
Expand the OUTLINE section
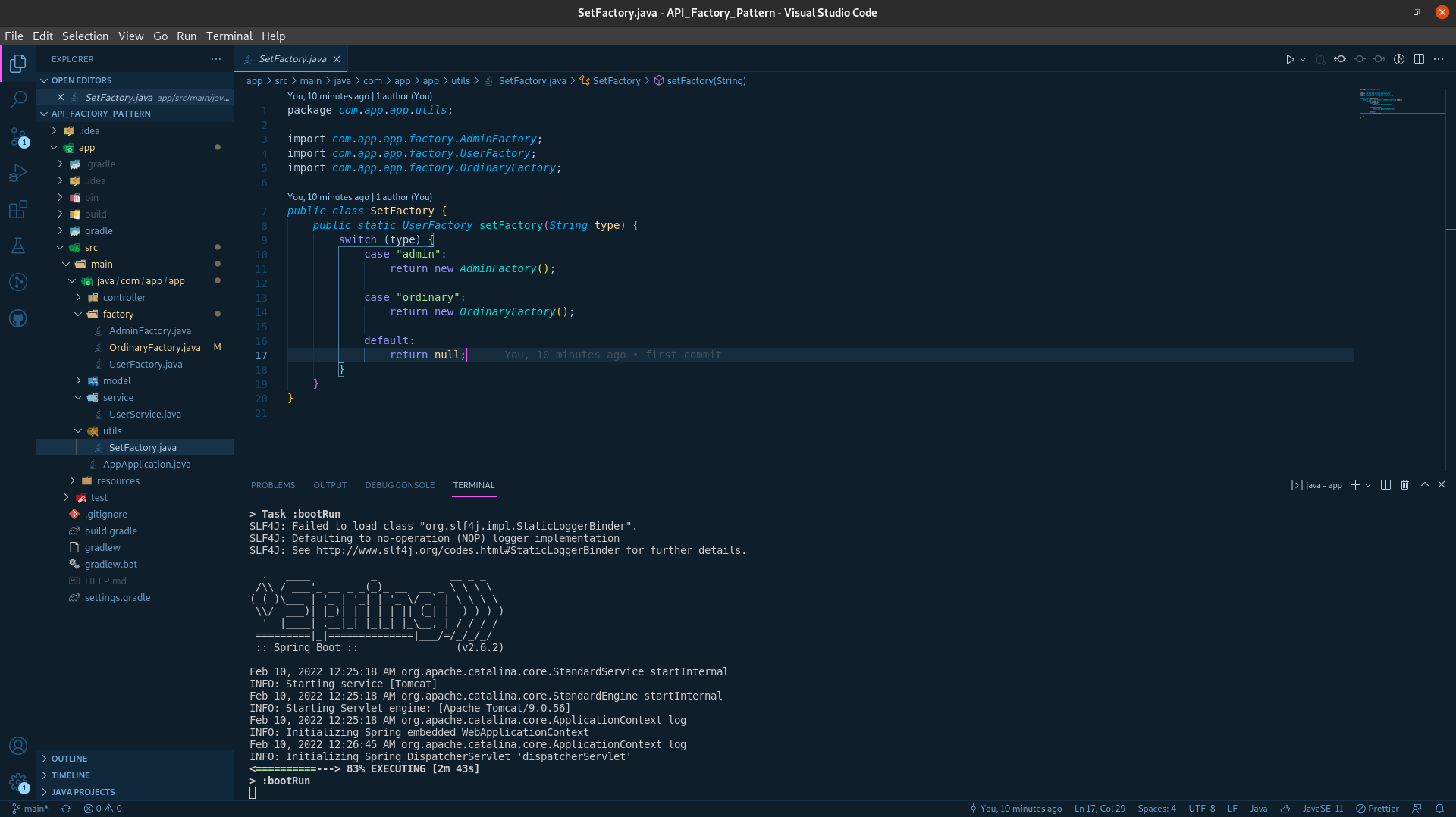(136, 759)
